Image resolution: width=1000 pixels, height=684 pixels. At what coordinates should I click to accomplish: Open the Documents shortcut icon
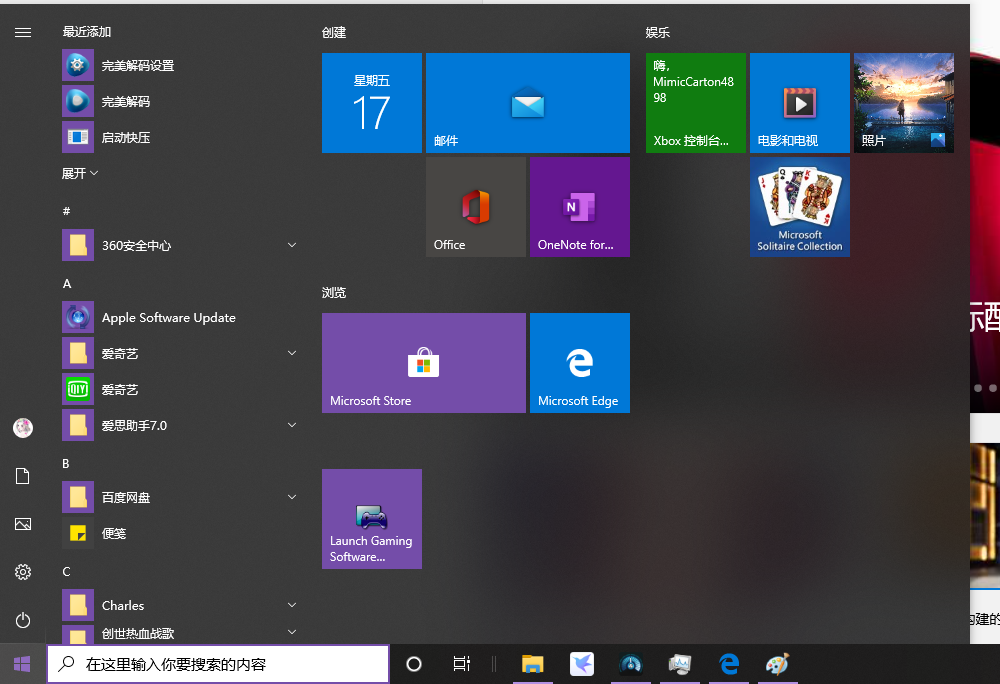point(23,476)
